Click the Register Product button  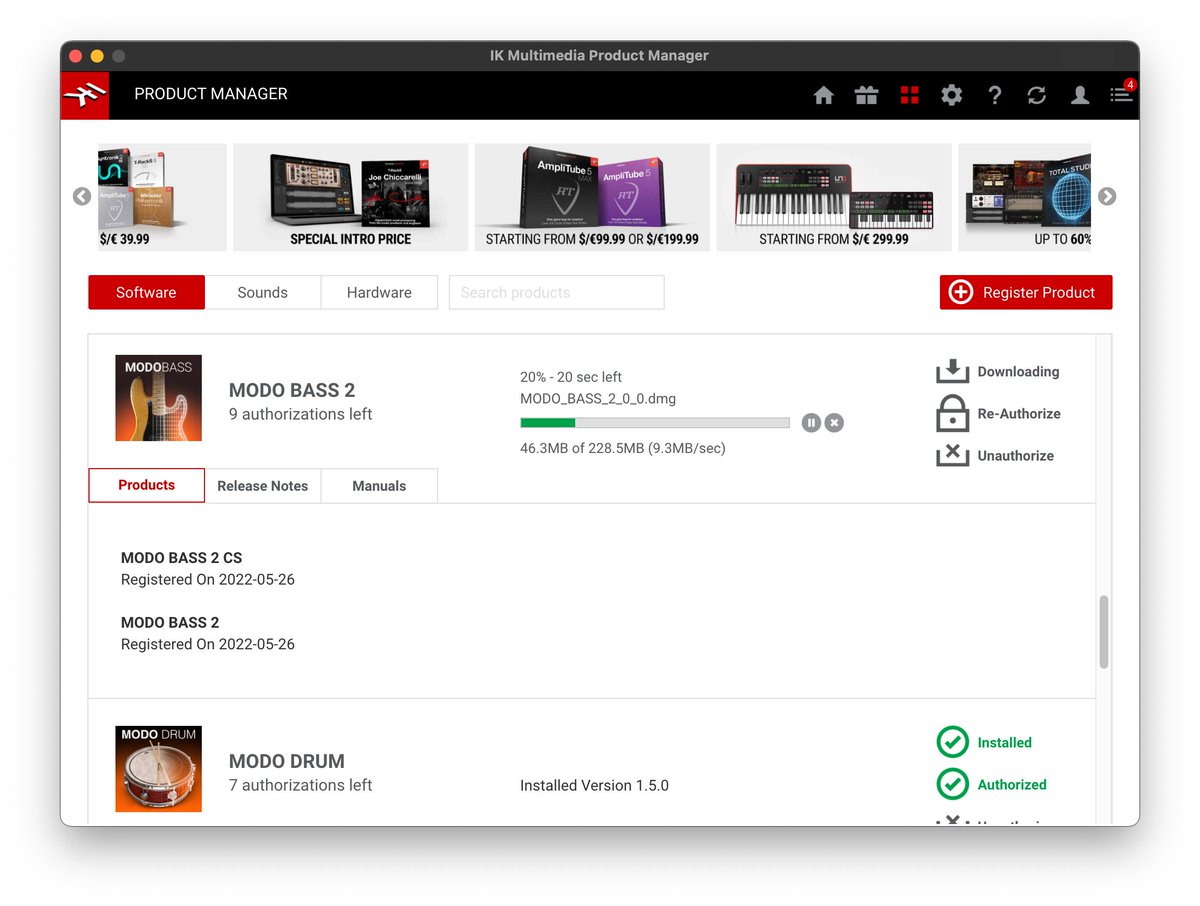[1026, 292]
